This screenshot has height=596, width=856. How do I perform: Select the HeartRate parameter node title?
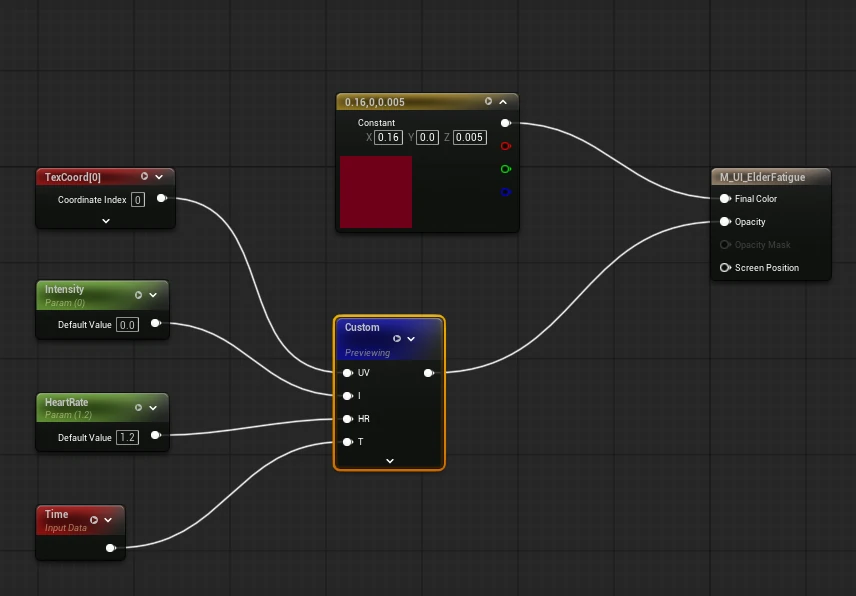(x=66, y=402)
